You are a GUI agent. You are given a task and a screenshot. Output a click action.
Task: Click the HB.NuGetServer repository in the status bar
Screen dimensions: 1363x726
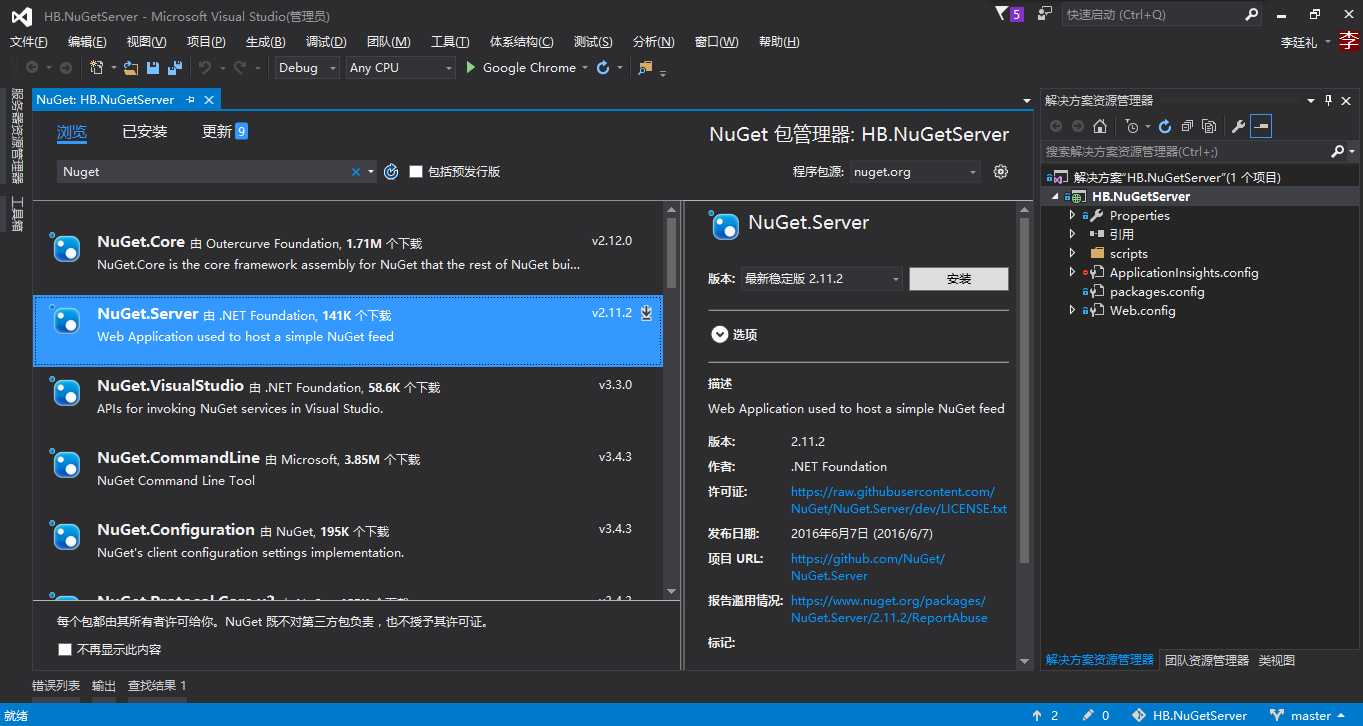point(1190,715)
